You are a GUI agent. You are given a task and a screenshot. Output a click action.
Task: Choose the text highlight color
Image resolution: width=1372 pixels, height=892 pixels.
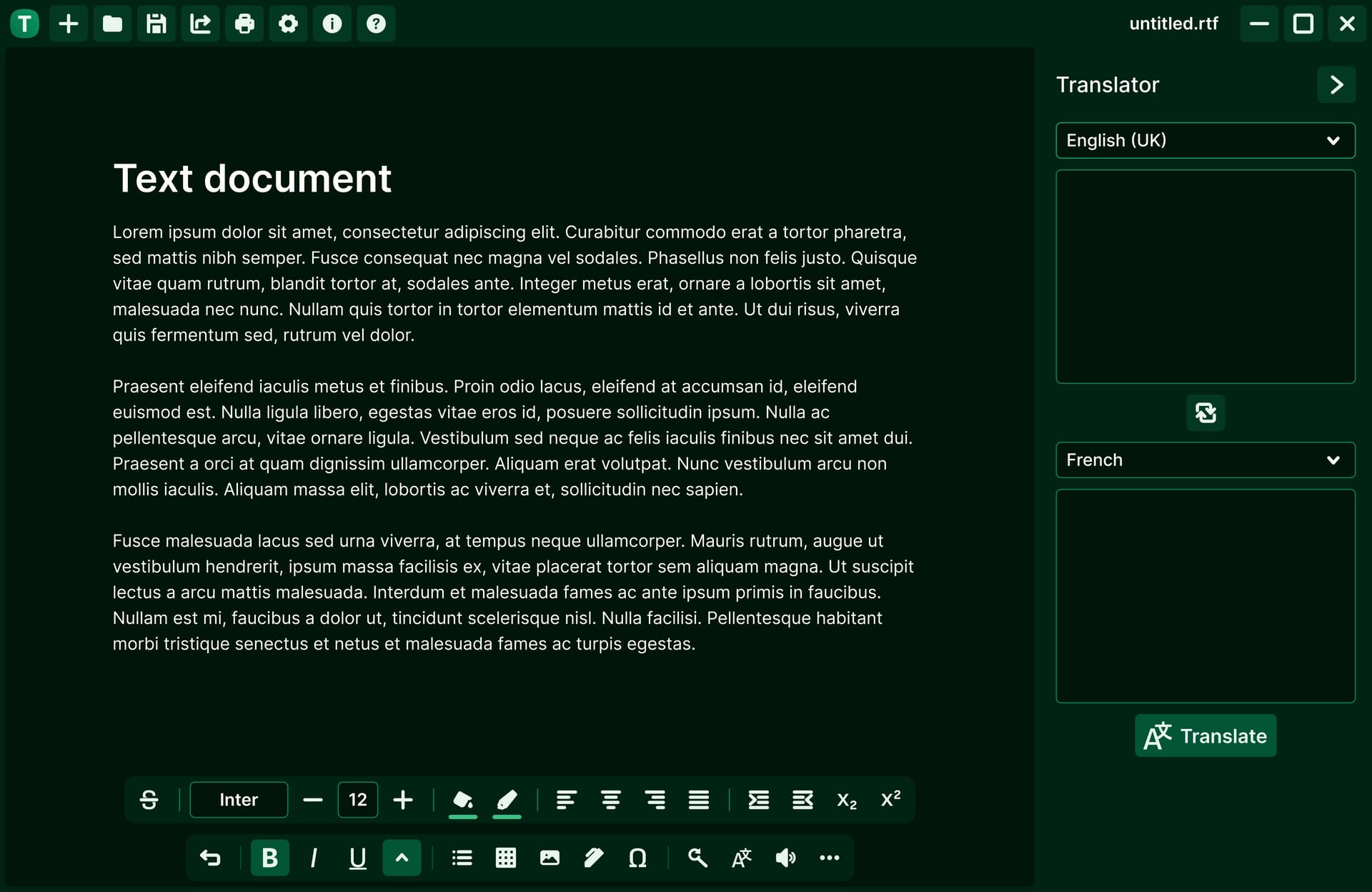point(507,800)
